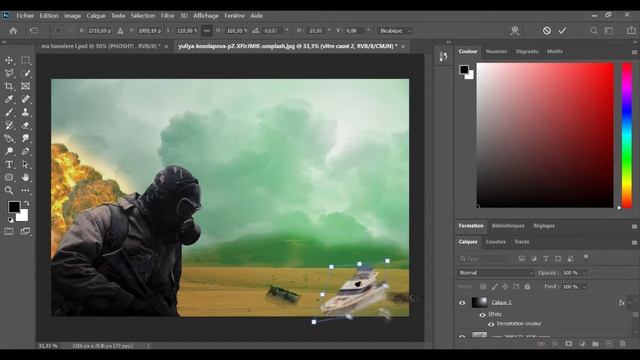The width and height of the screenshot is (640, 360).
Task: Select the Healing Brush bandage tool
Action: click(25, 99)
